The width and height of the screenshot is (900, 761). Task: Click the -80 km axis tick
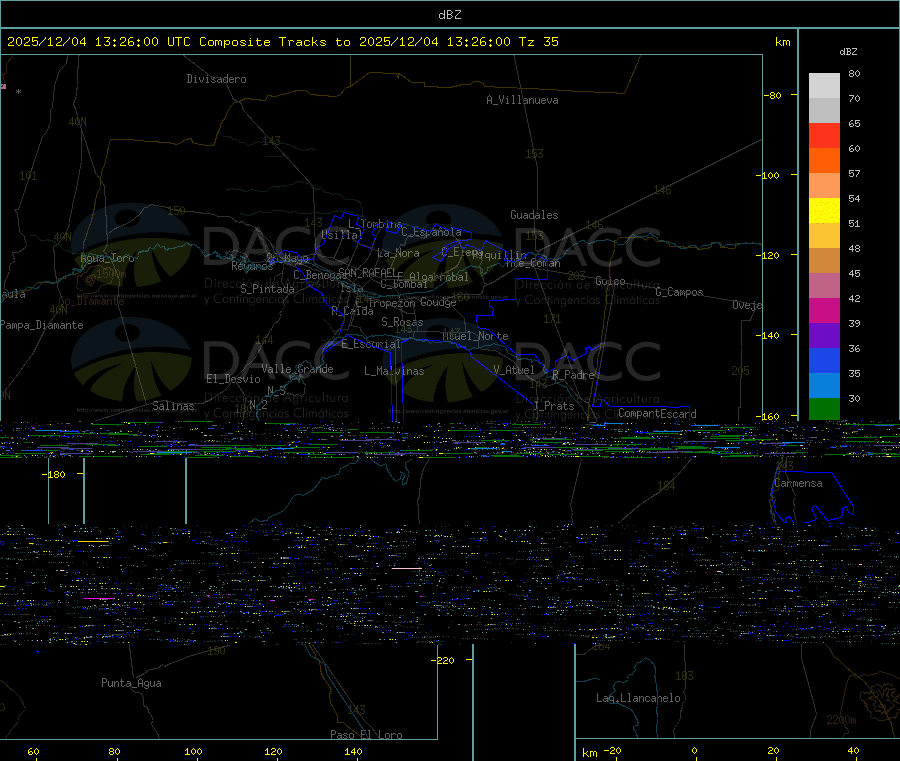[x=773, y=95]
